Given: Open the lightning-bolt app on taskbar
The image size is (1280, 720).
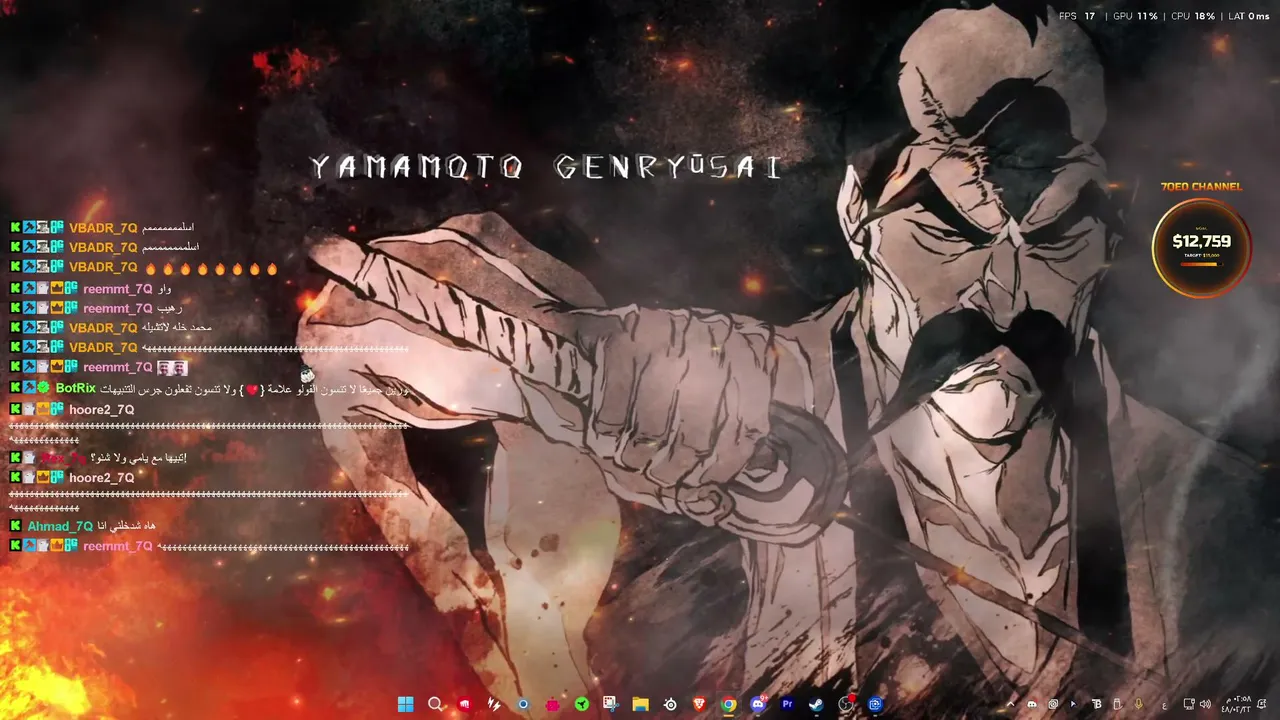Looking at the screenshot, I should [493, 704].
